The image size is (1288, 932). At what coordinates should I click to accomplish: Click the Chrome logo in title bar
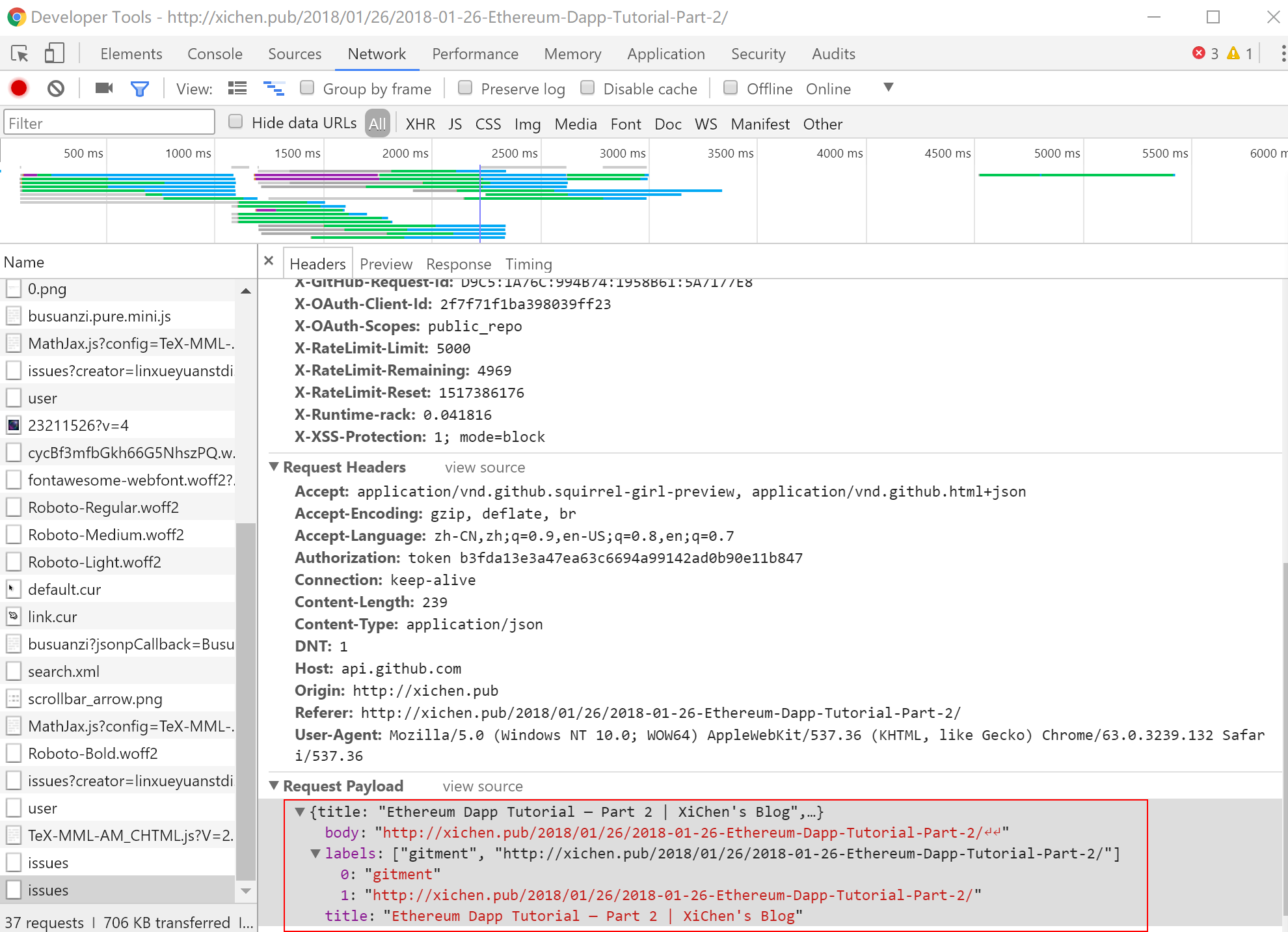coord(16,17)
